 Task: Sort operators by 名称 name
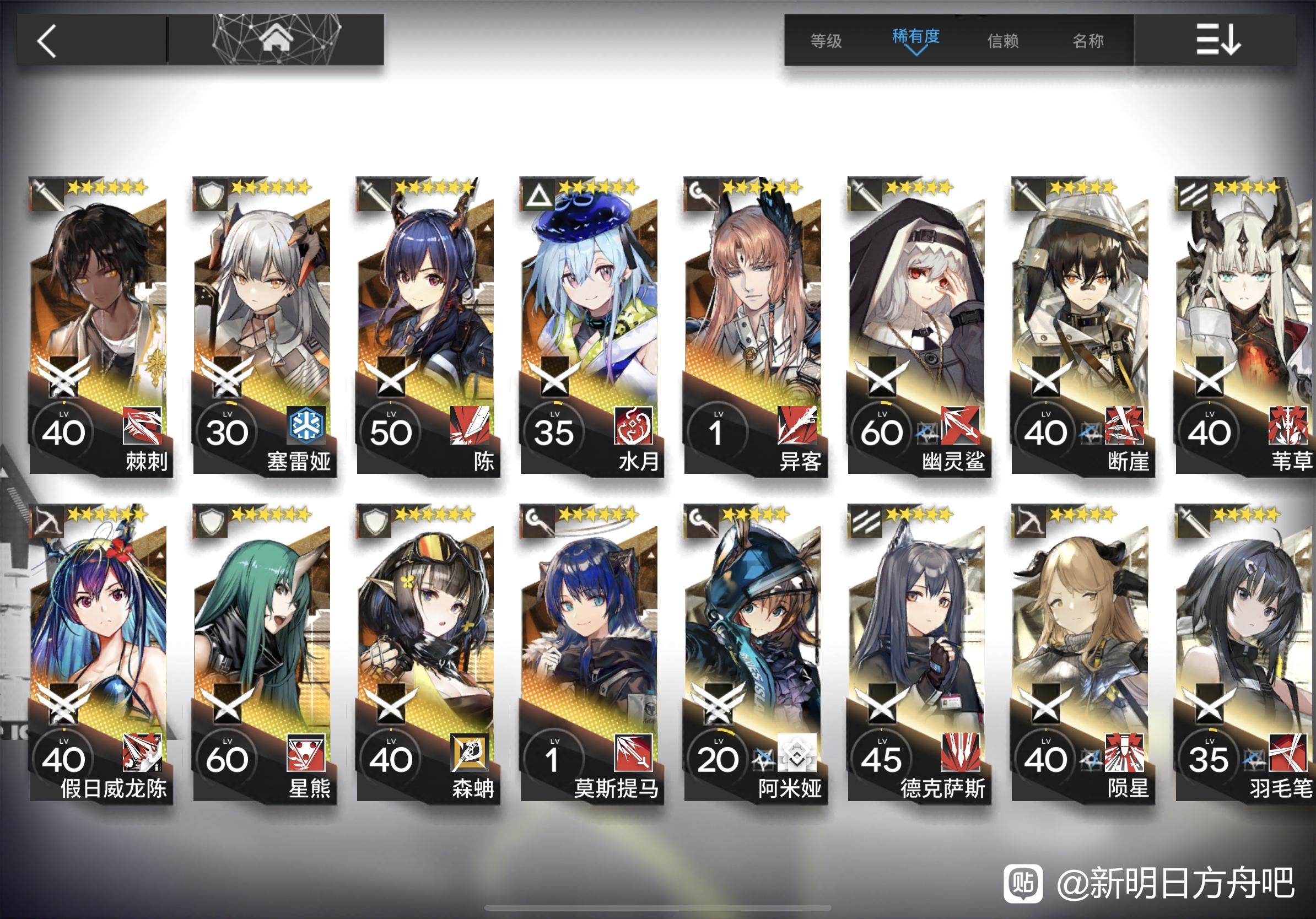pyautogui.click(x=1088, y=41)
